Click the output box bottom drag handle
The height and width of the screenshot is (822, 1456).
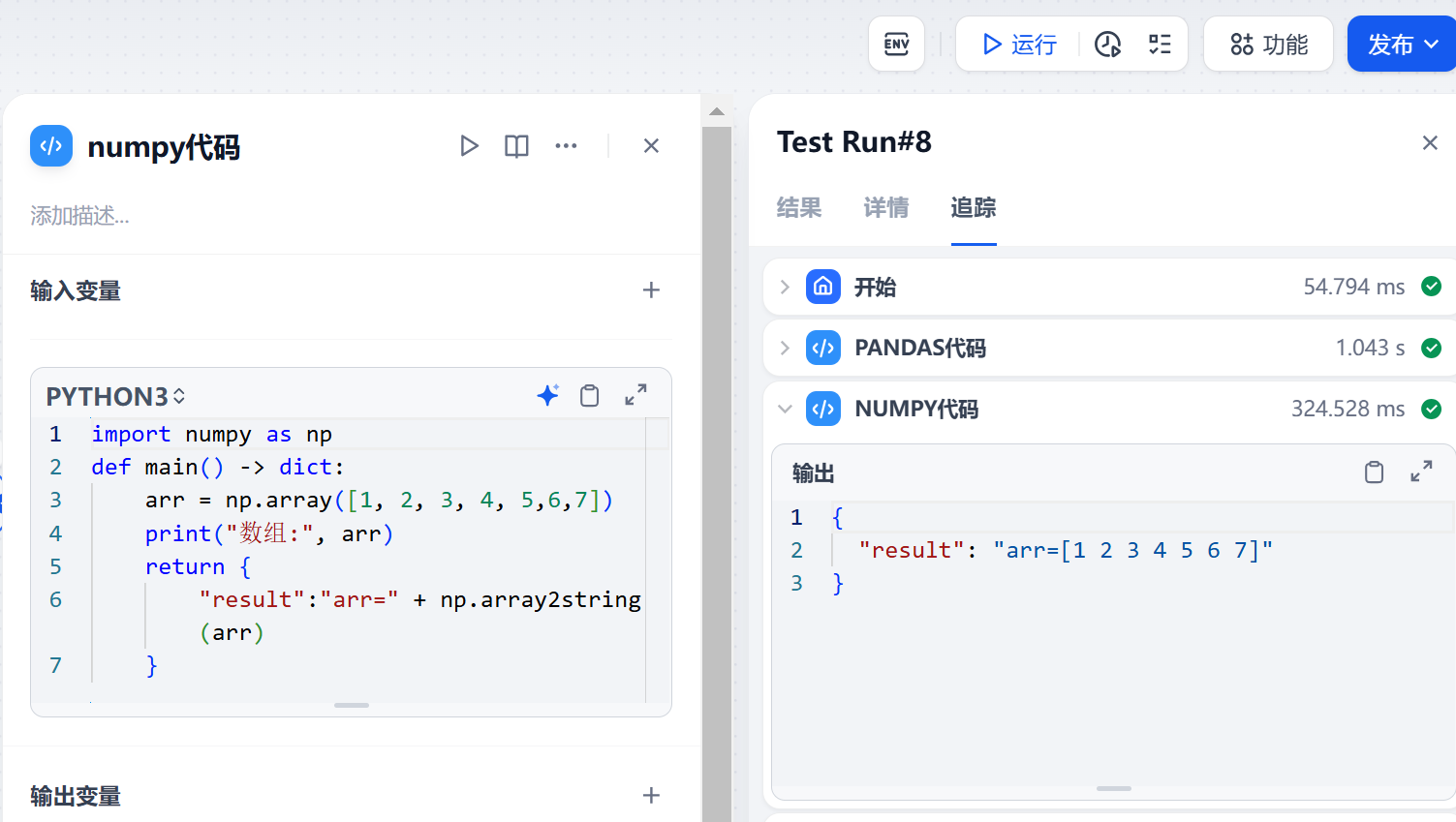(1114, 788)
